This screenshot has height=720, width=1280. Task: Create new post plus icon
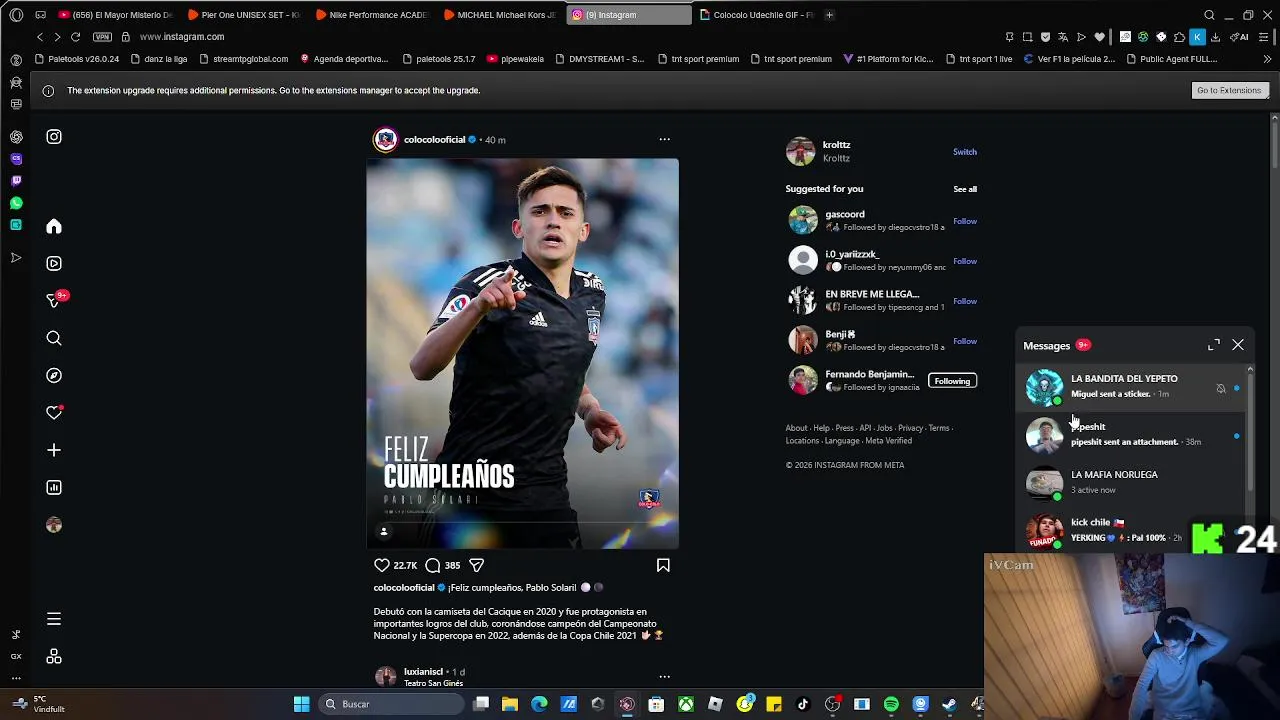54,450
